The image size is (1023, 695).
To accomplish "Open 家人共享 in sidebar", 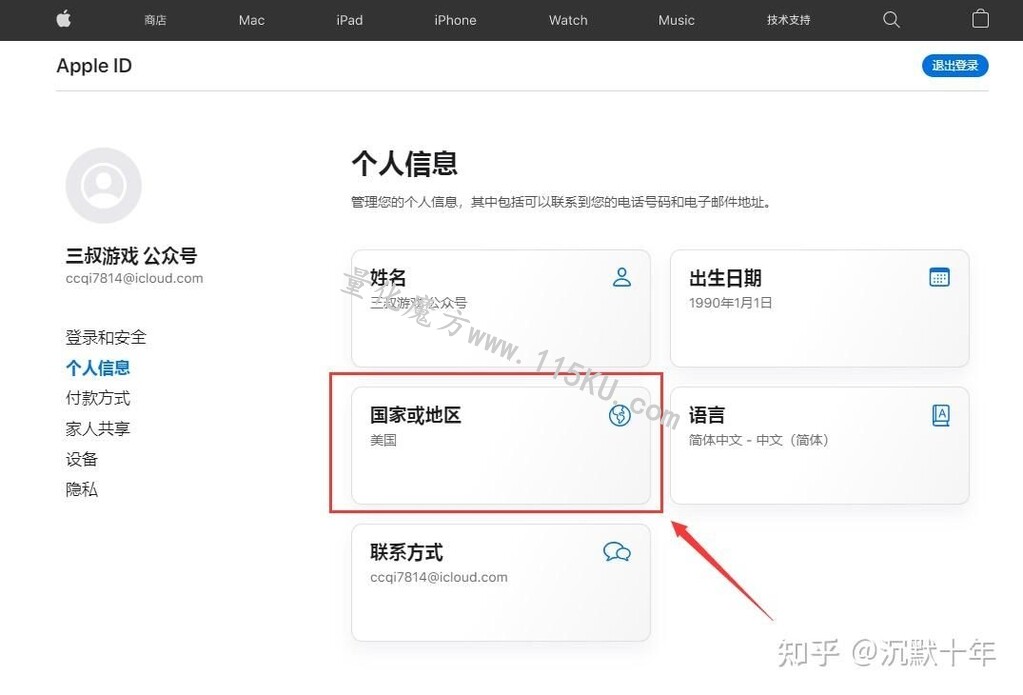I will tap(98, 429).
